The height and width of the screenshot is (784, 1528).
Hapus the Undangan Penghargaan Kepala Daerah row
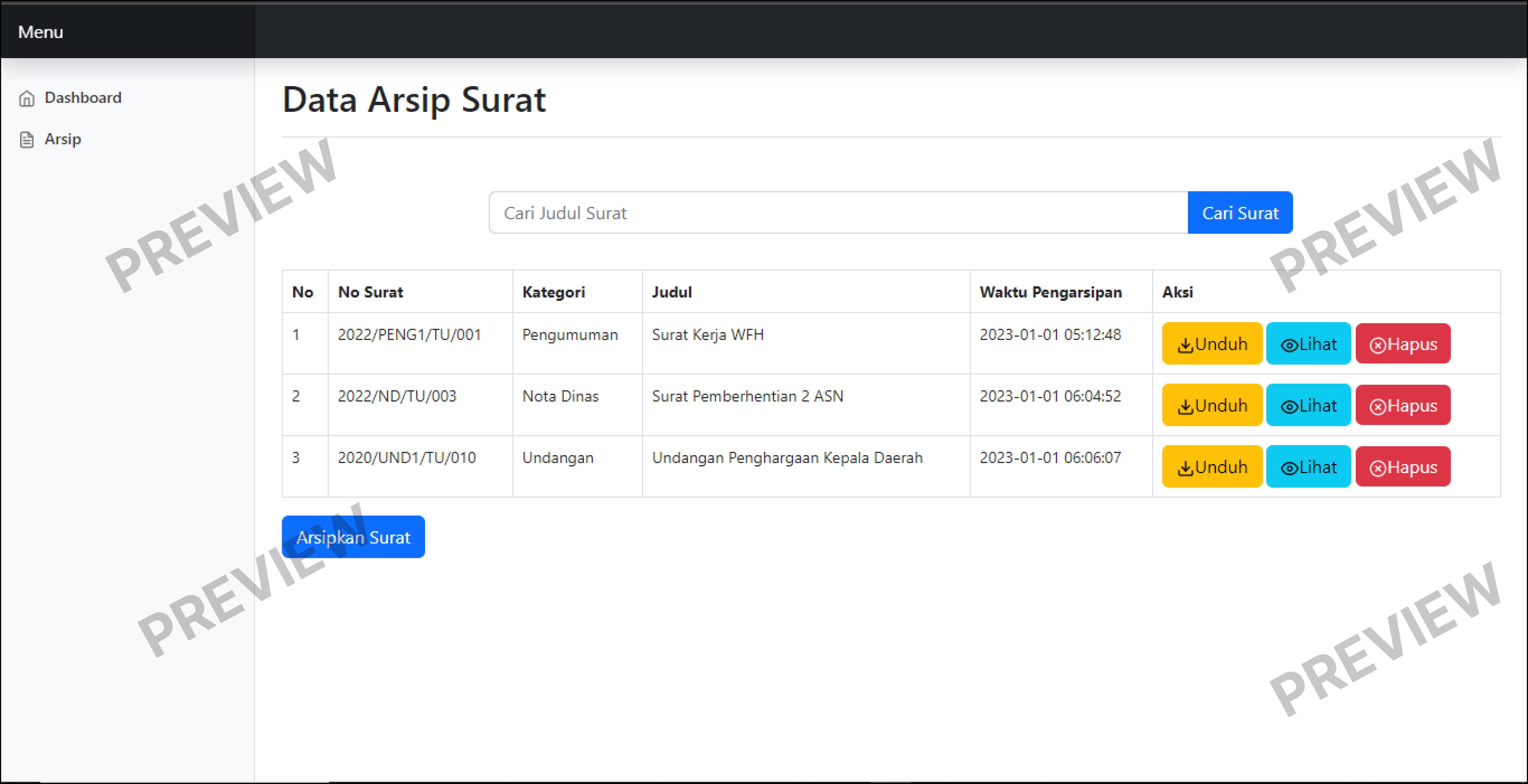point(1403,467)
